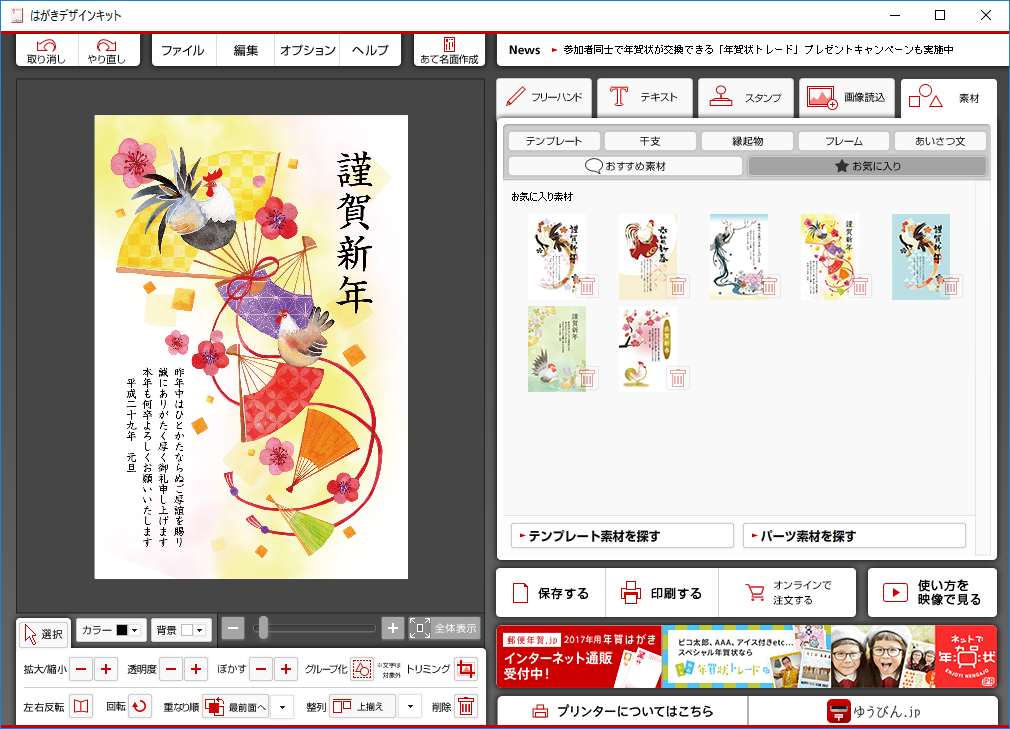Open the テキスト (text) tool
This screenshot has height=729, width=1010.
tap(645, 98)
